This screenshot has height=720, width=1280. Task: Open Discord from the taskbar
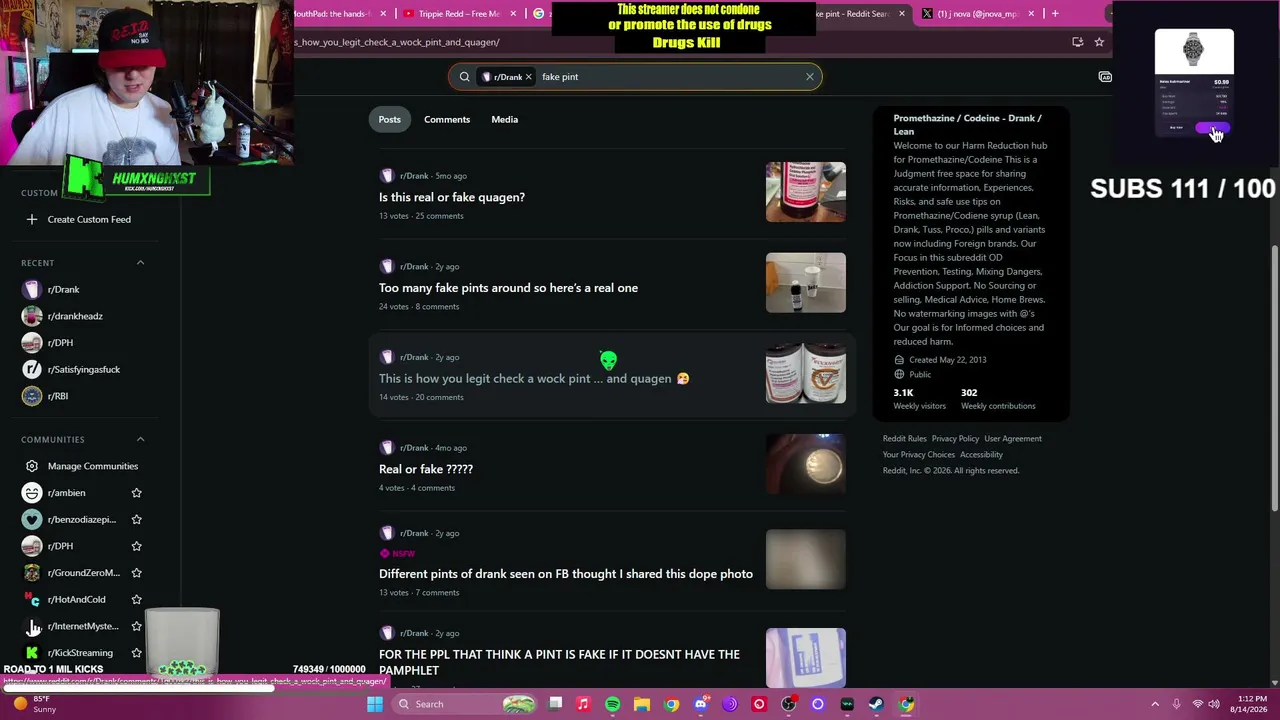click(701, 704)
